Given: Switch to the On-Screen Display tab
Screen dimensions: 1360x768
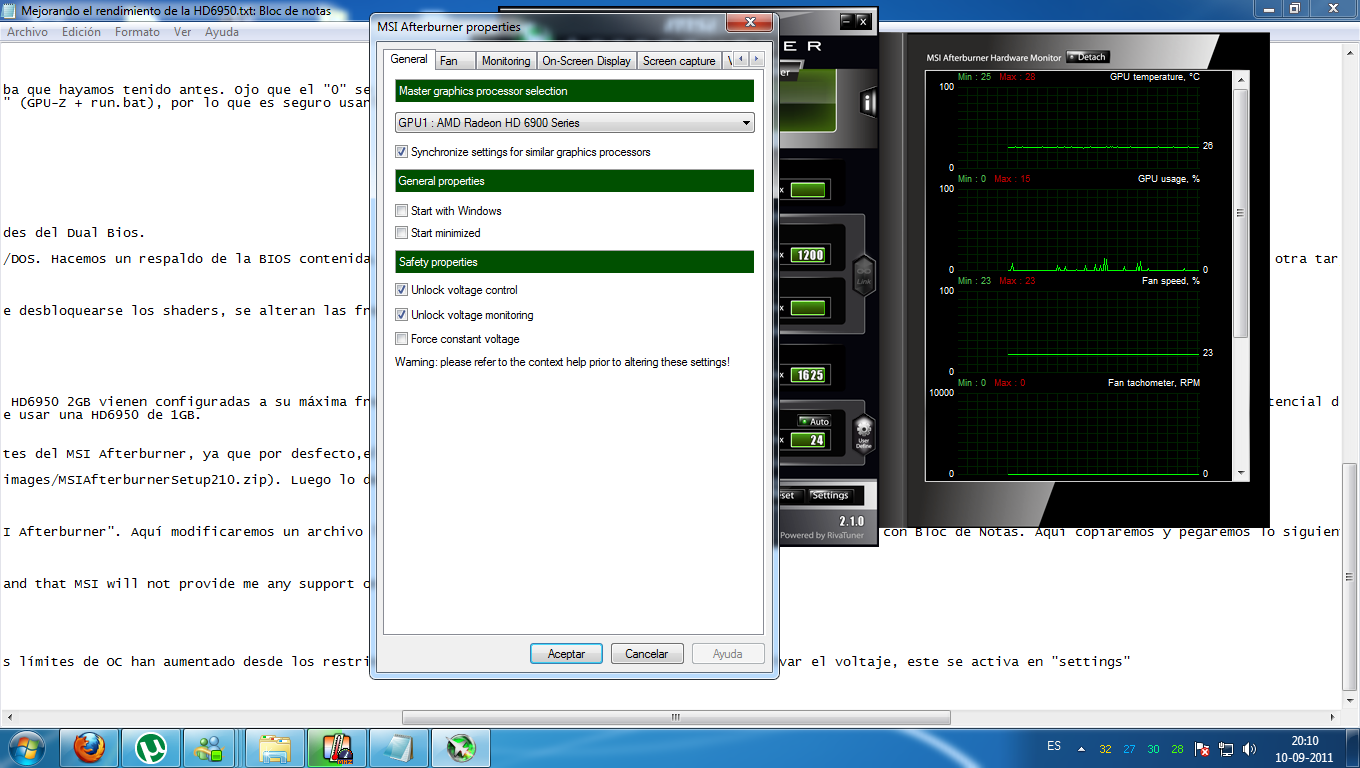Looking at the screenshot, I should [587, 61].
